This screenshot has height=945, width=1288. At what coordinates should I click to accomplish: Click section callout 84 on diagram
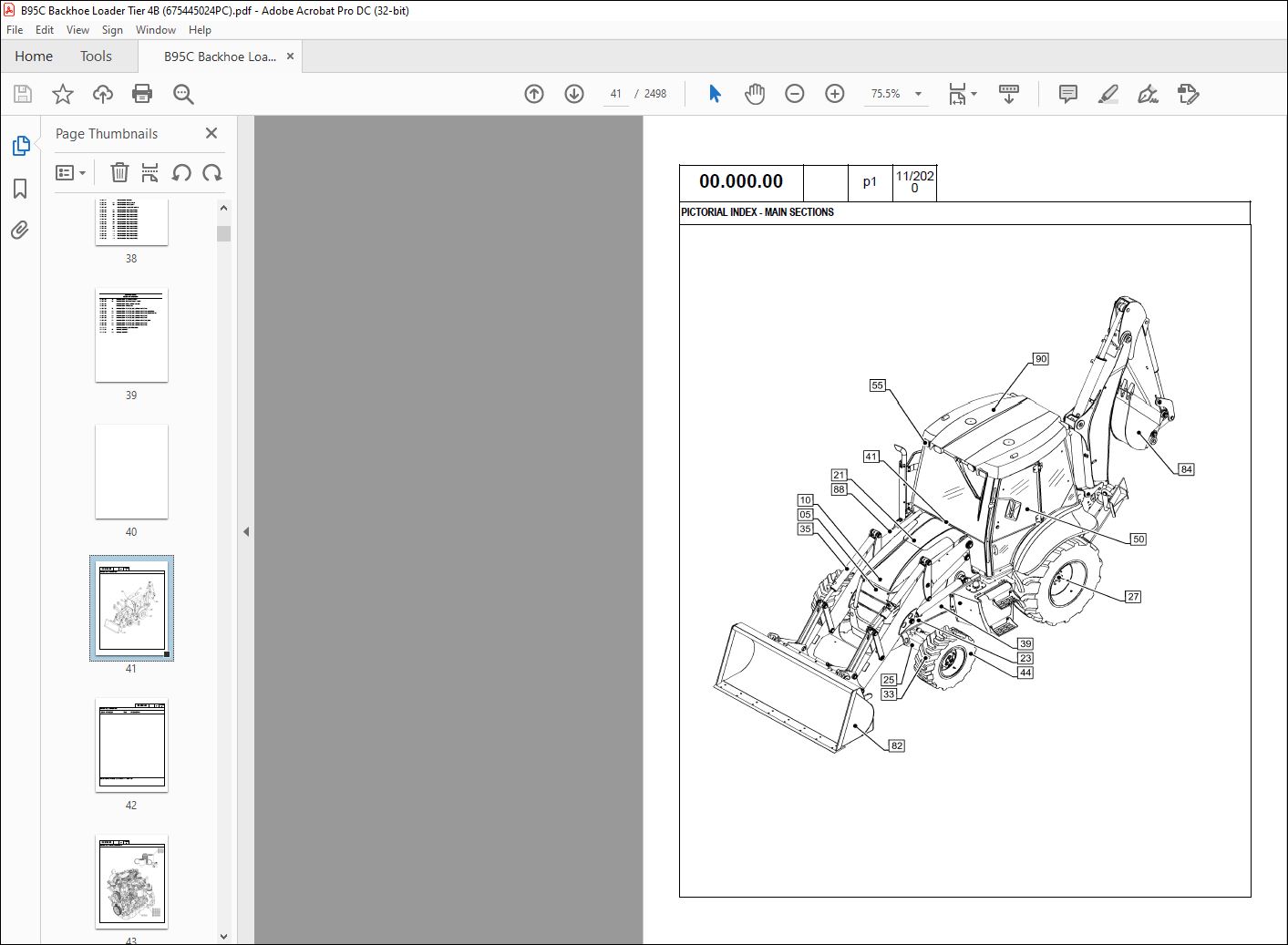tap(1186, 469)
